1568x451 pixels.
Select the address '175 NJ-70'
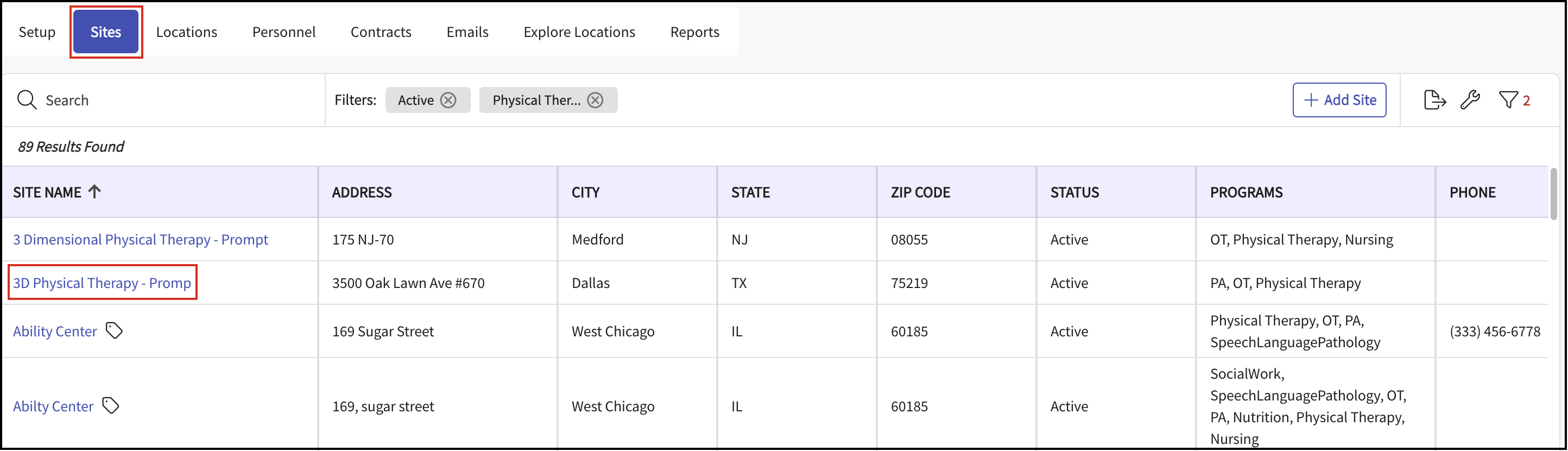click(363, 240)
